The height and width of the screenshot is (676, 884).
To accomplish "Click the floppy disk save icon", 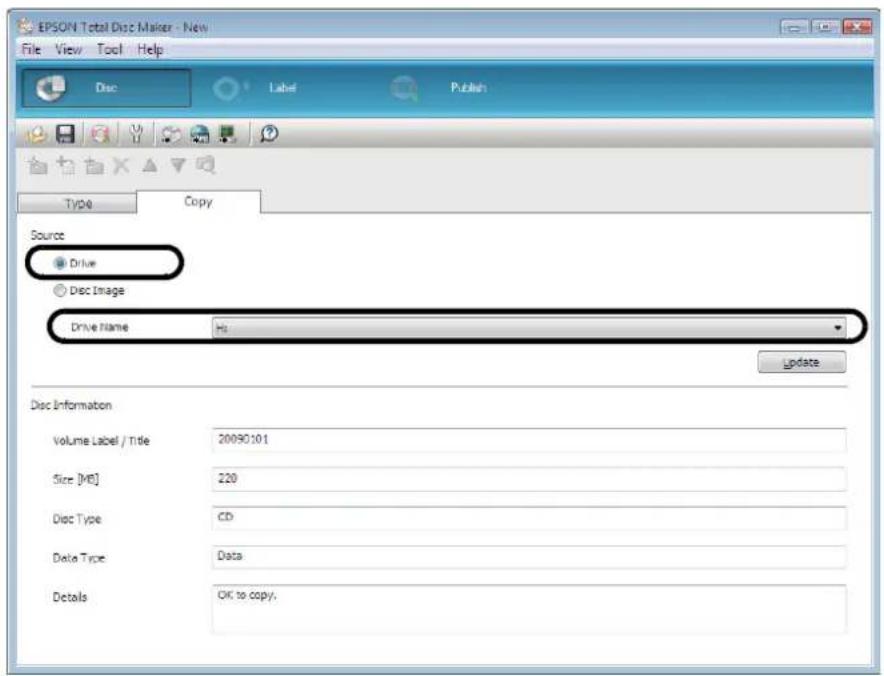I will point(65,134).
